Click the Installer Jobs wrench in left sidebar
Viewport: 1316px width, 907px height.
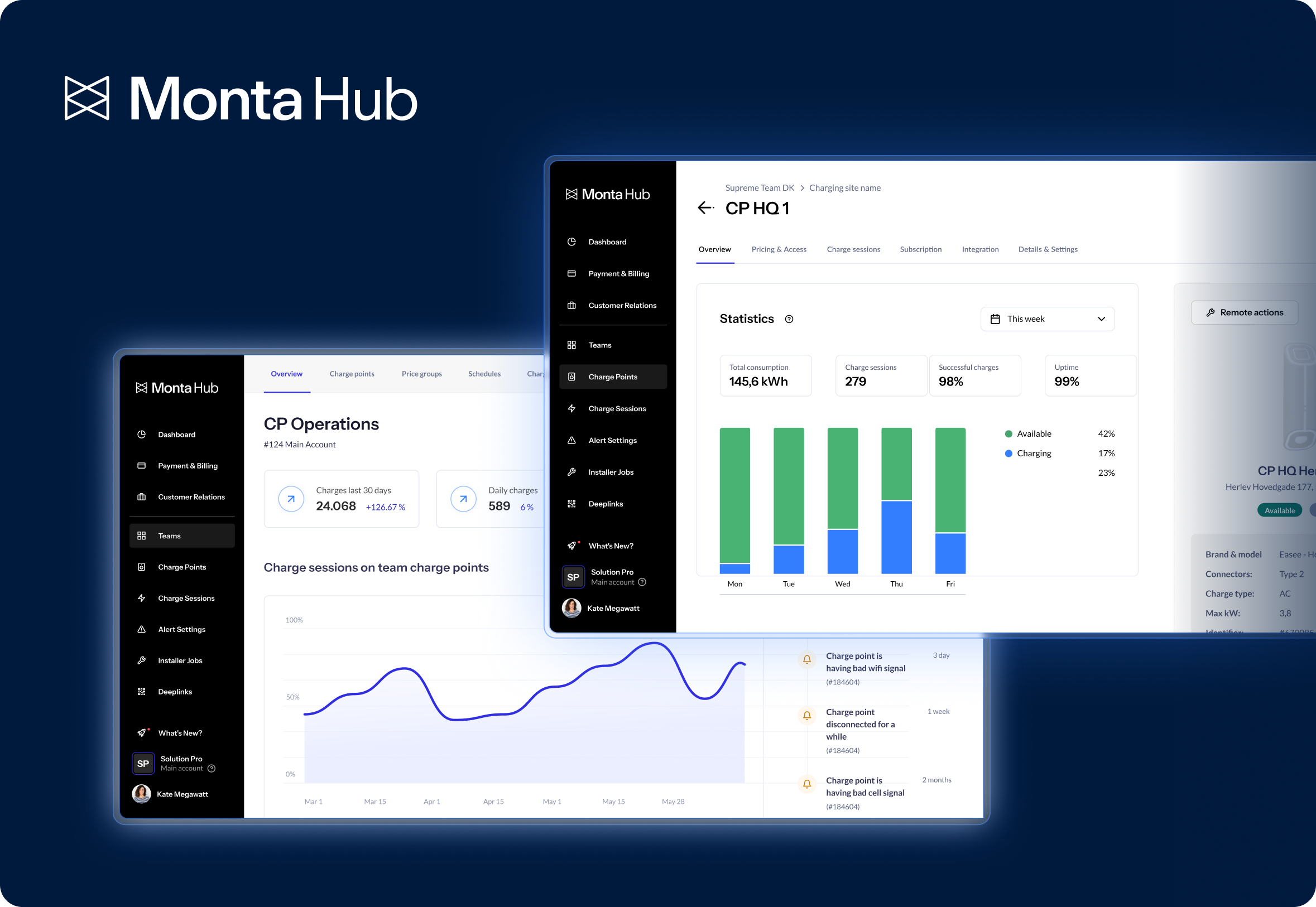click(142, 660)
